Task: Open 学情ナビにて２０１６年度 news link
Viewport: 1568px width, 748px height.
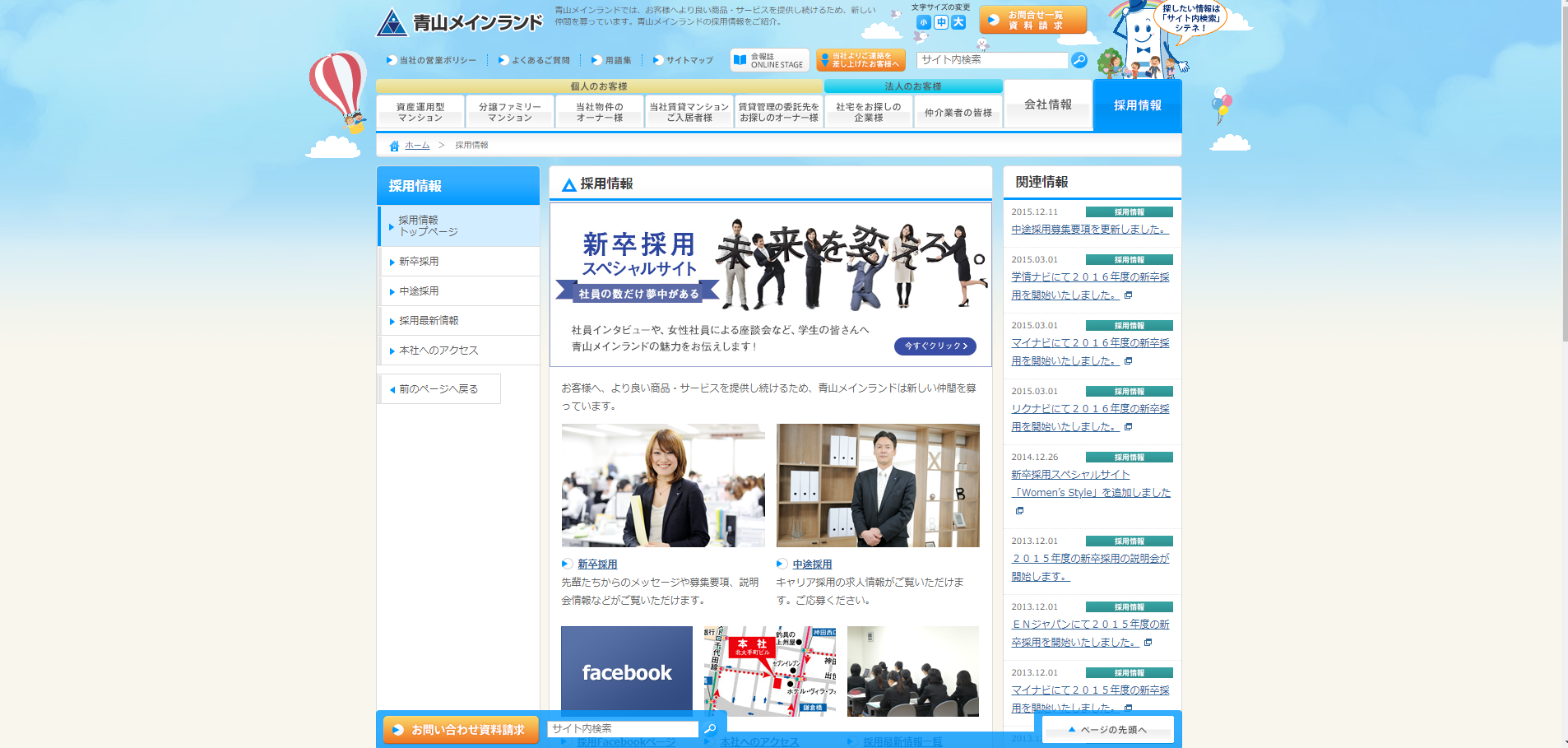Action: tap(1090, 286)
